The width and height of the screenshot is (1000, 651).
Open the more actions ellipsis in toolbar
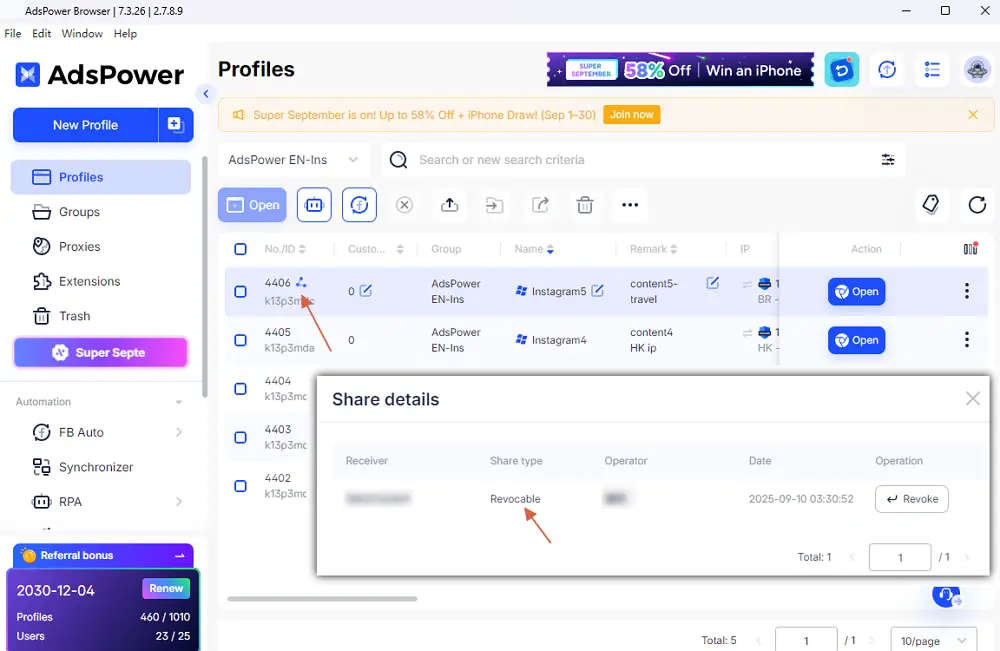[630, 205]
